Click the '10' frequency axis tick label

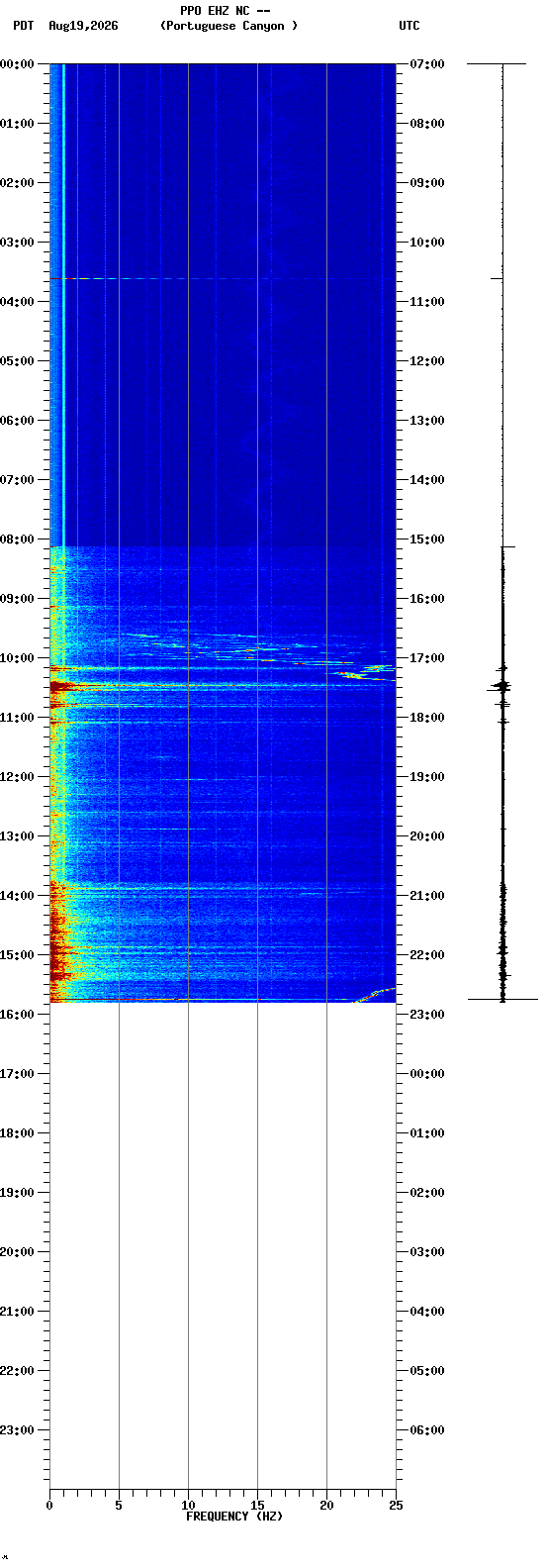[188, 1506]
